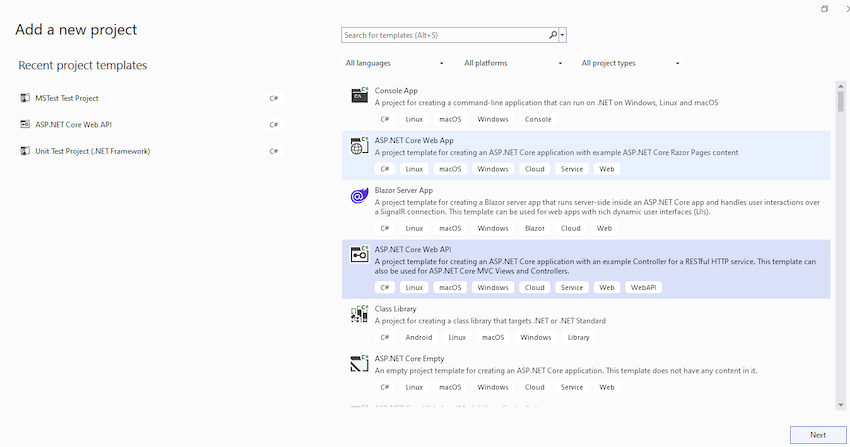Click the WebAPI tag under ASP.NET Core Web API
Image resolution: width=850 pixels, height=447 pixels.
point(643,287)
